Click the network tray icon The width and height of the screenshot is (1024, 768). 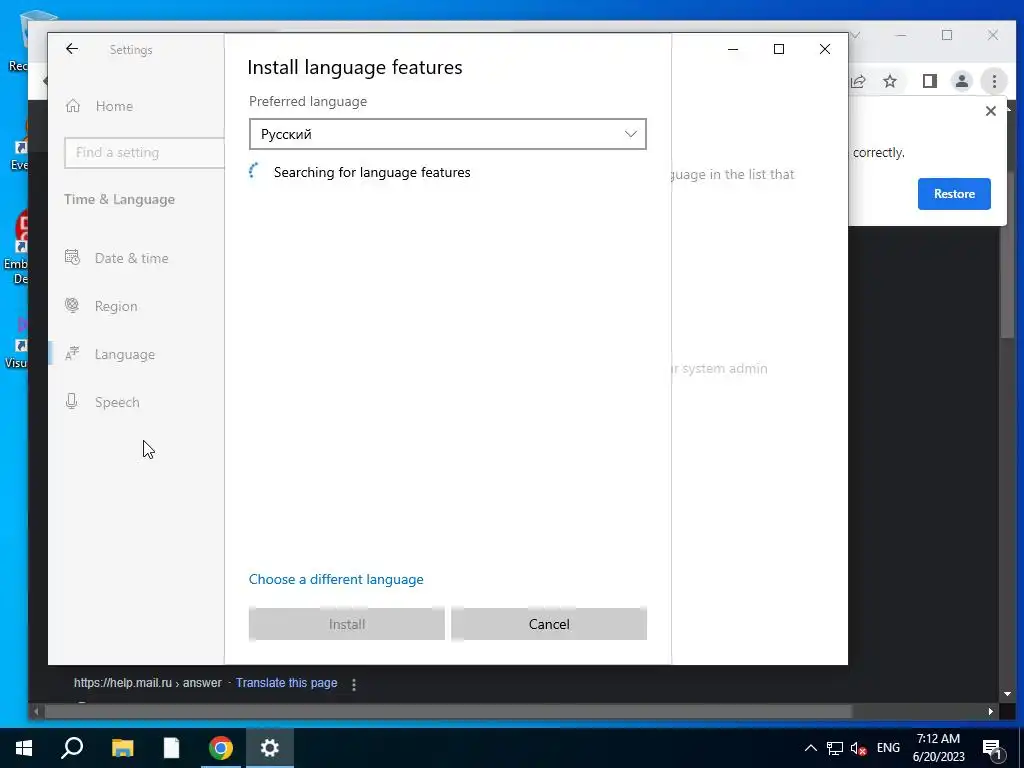pos(835,748)
